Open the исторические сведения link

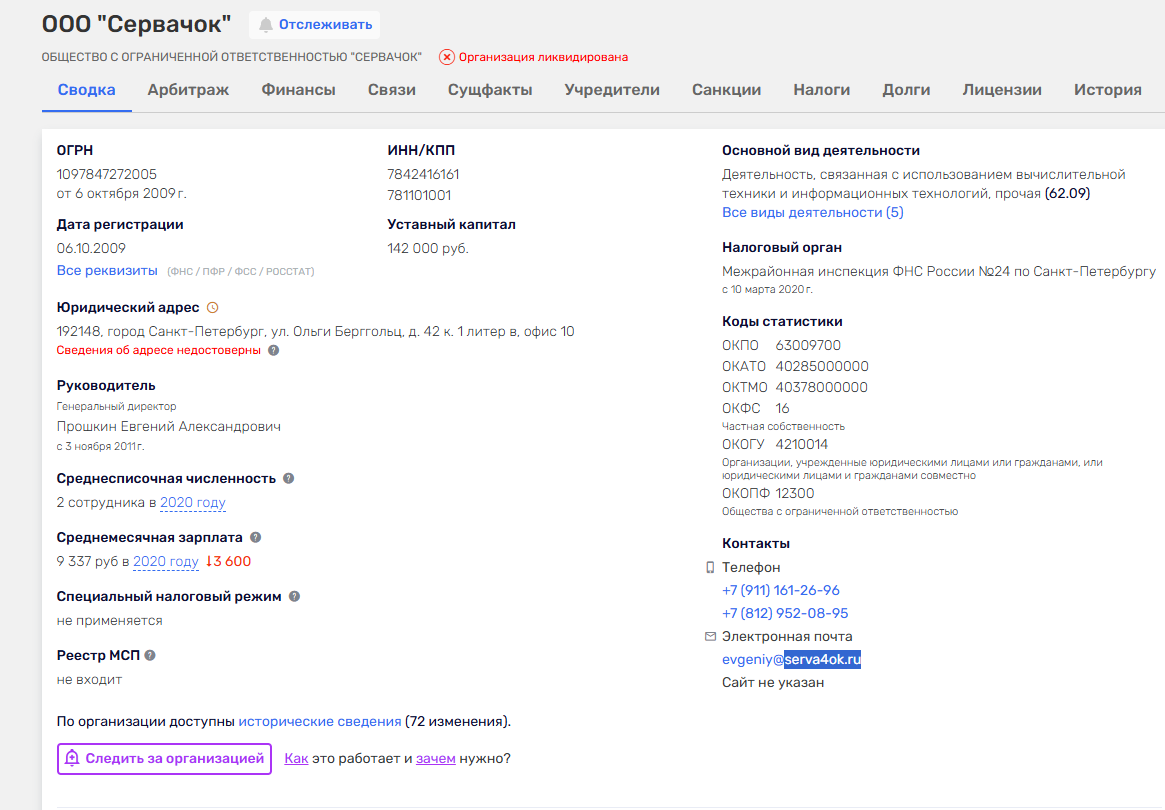pyautogui.click(x=319, y=722)
